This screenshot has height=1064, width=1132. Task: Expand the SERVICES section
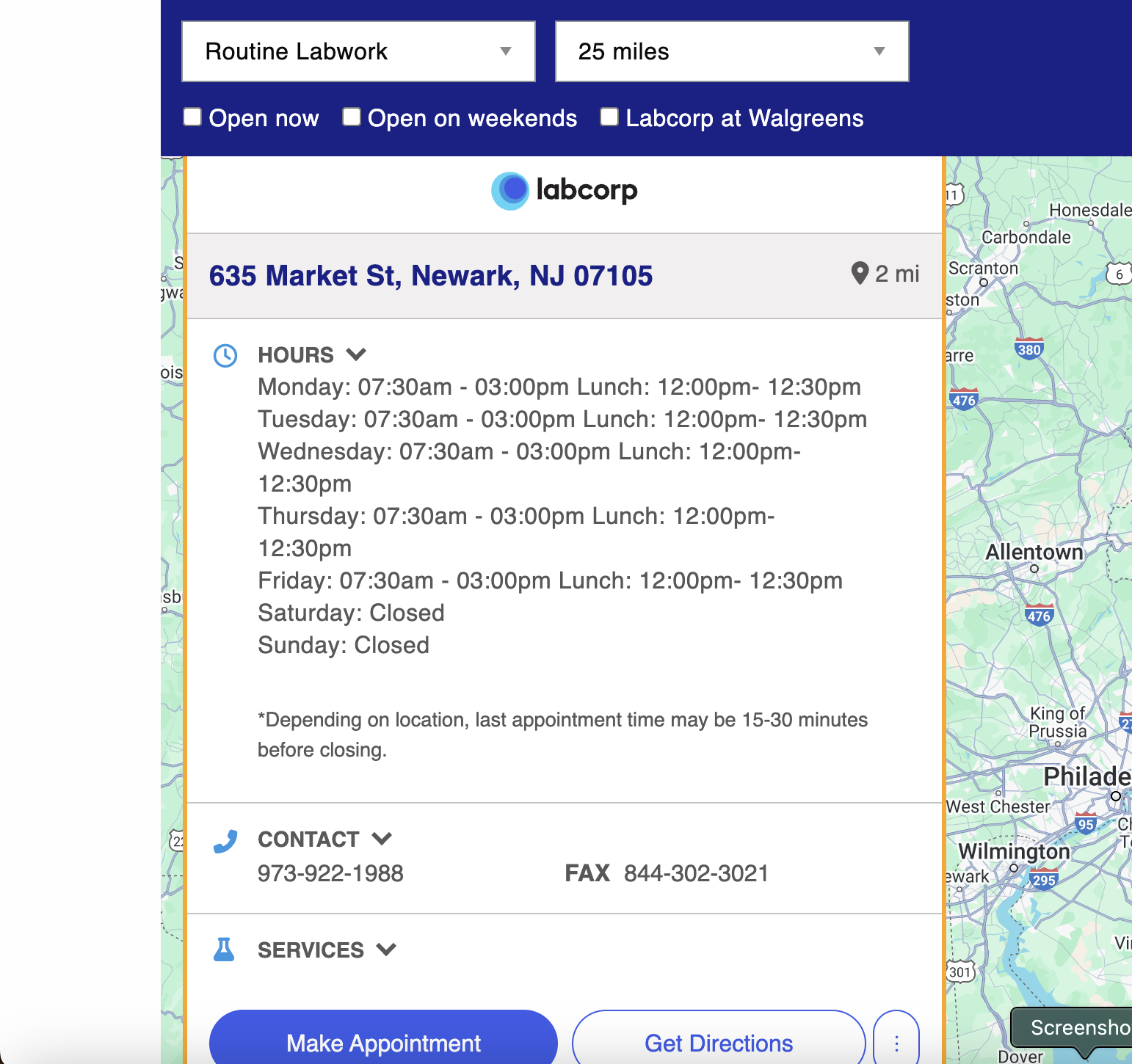pos(387,950)
